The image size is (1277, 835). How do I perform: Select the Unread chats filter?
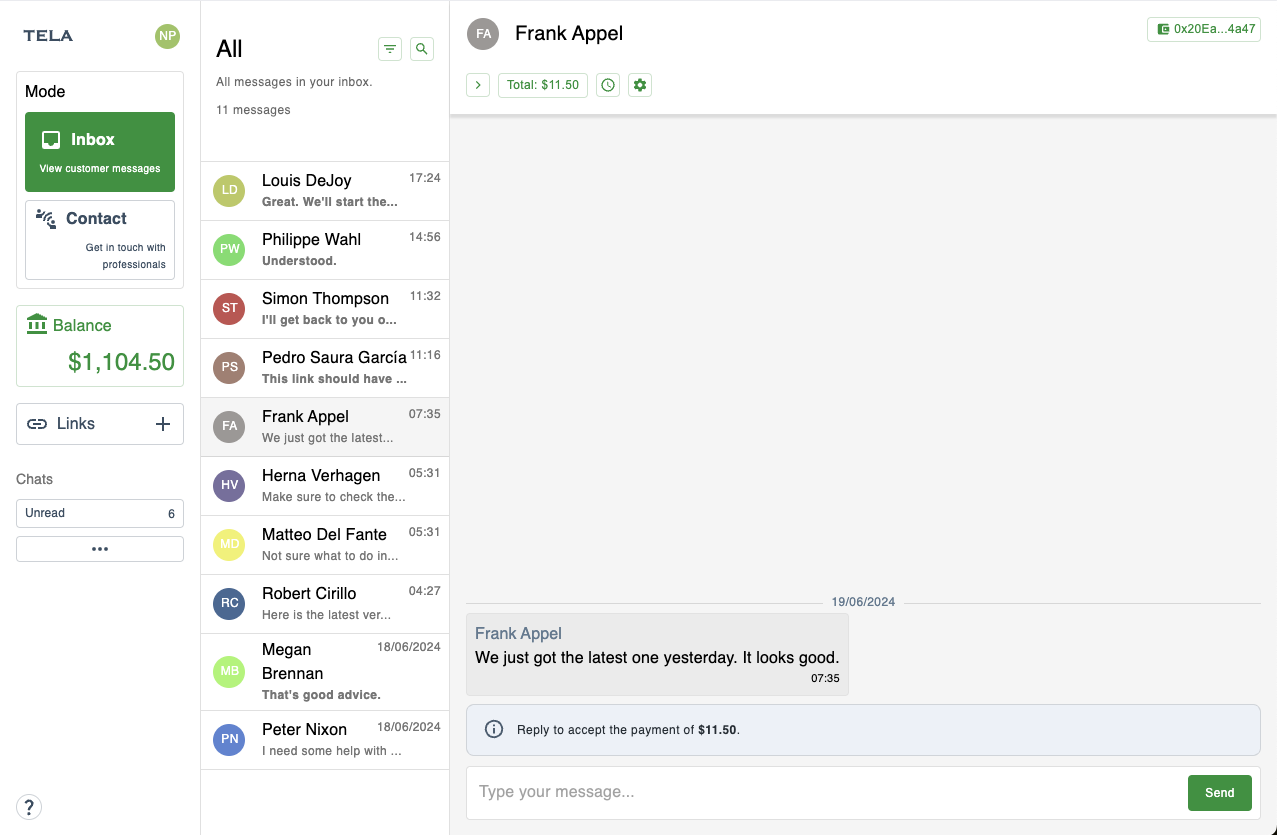[100, 513]
